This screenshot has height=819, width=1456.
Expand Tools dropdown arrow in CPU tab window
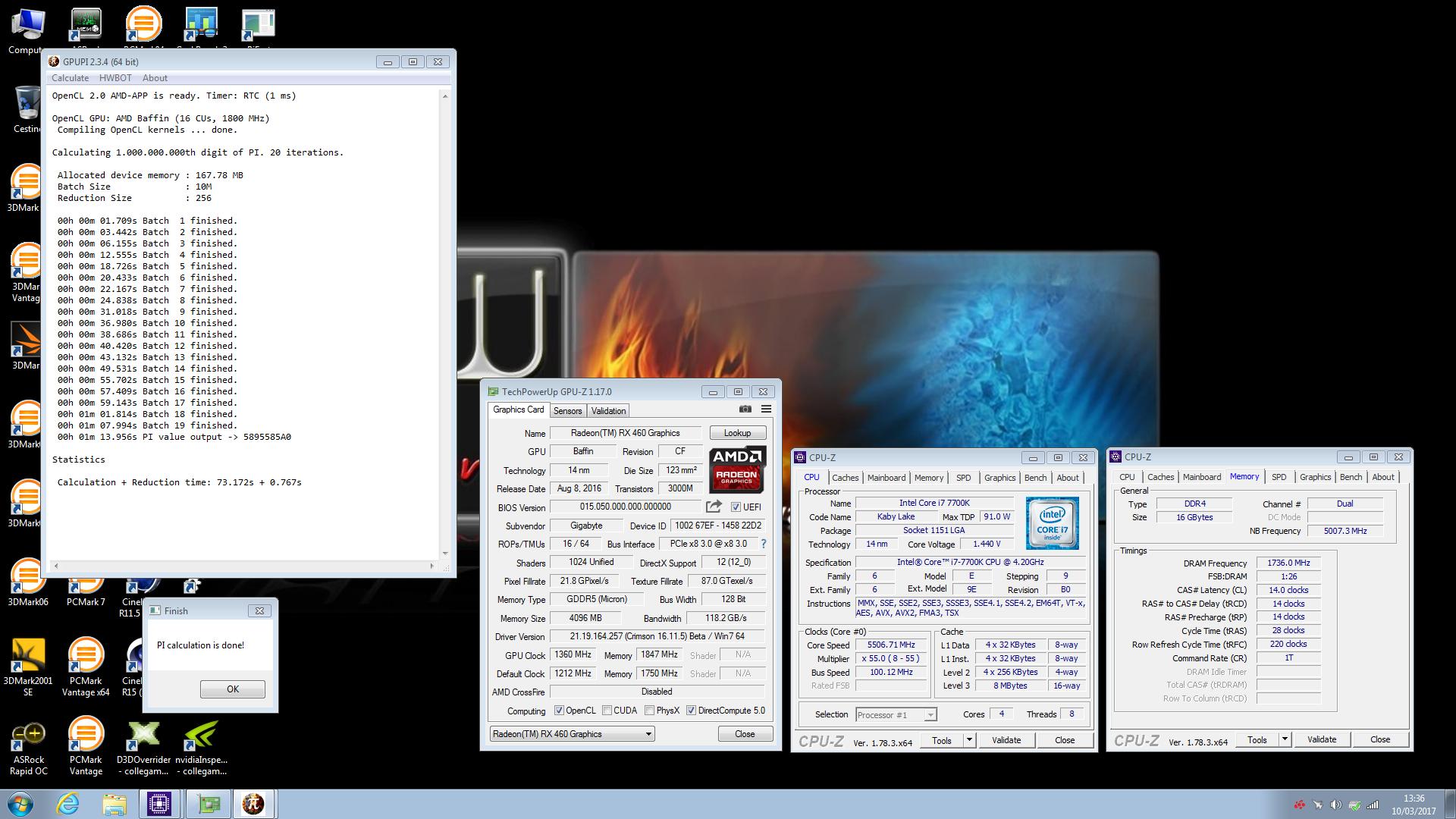tap(968, 740)
